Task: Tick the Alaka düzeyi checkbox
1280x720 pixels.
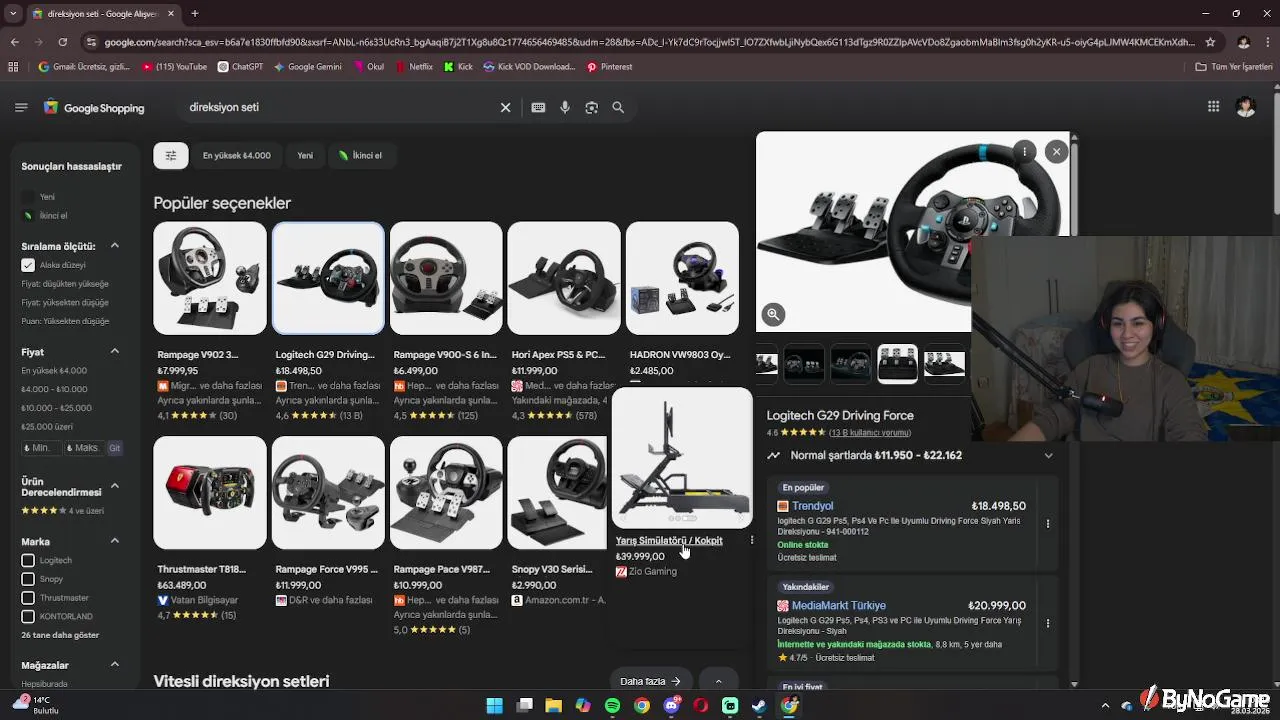Action: [28, 265]
